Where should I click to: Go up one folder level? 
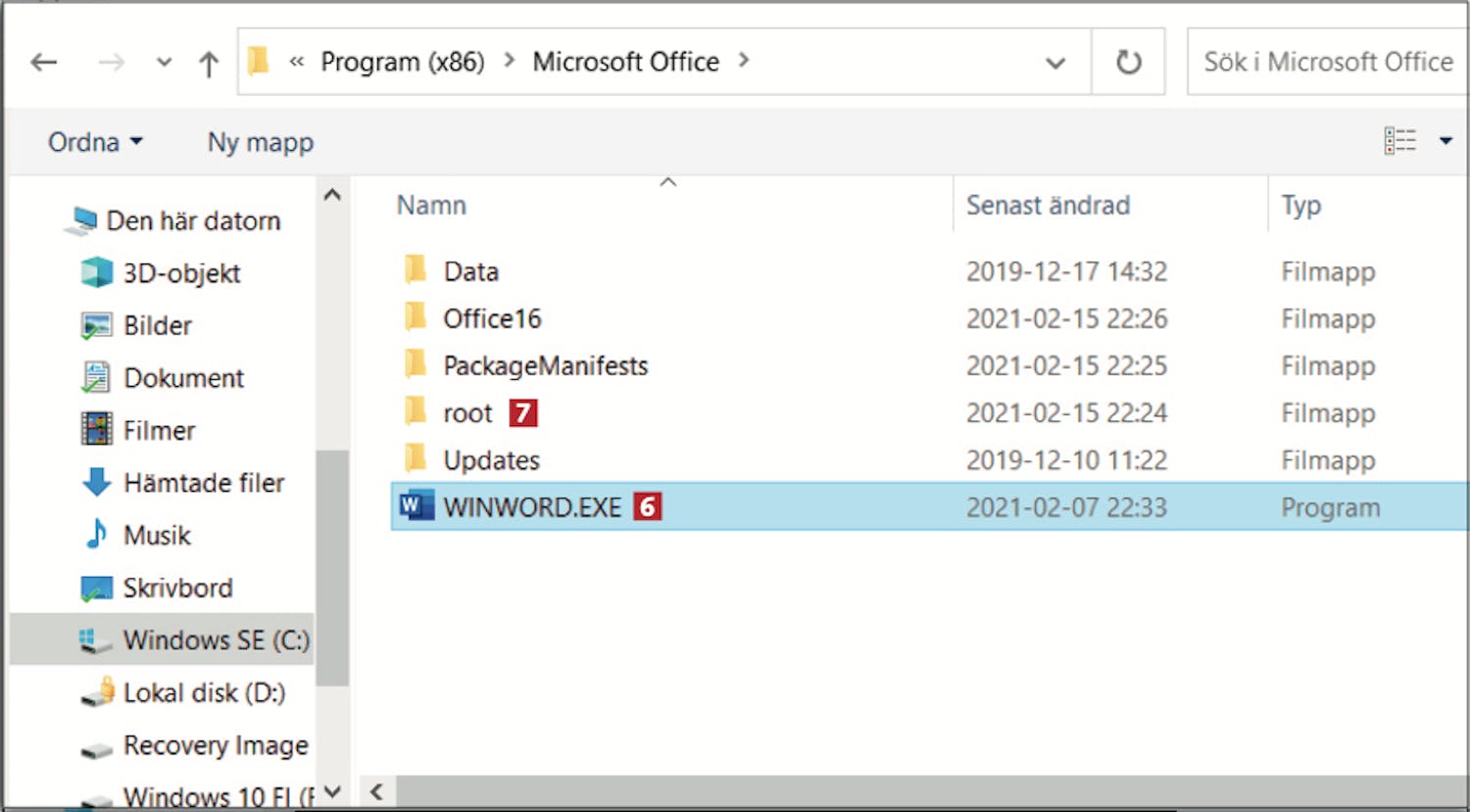click(209, 64)
